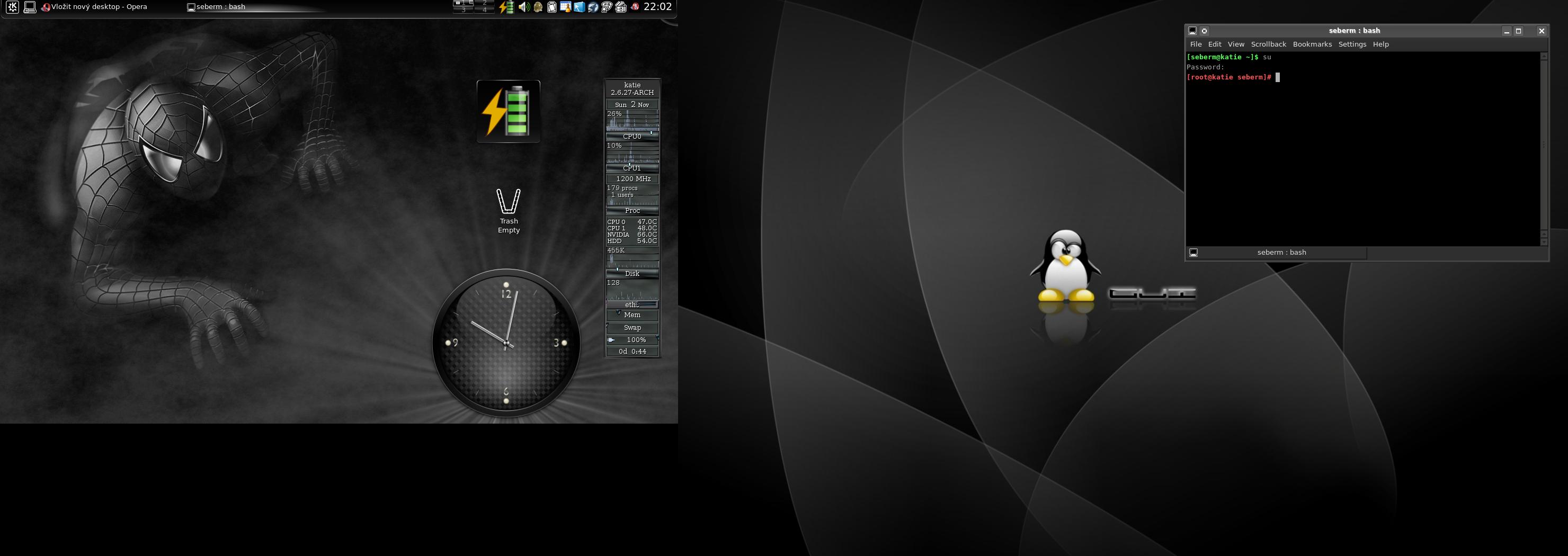
Task: Click the 1200 MHz frequency readout
Action: pos(632,179)
